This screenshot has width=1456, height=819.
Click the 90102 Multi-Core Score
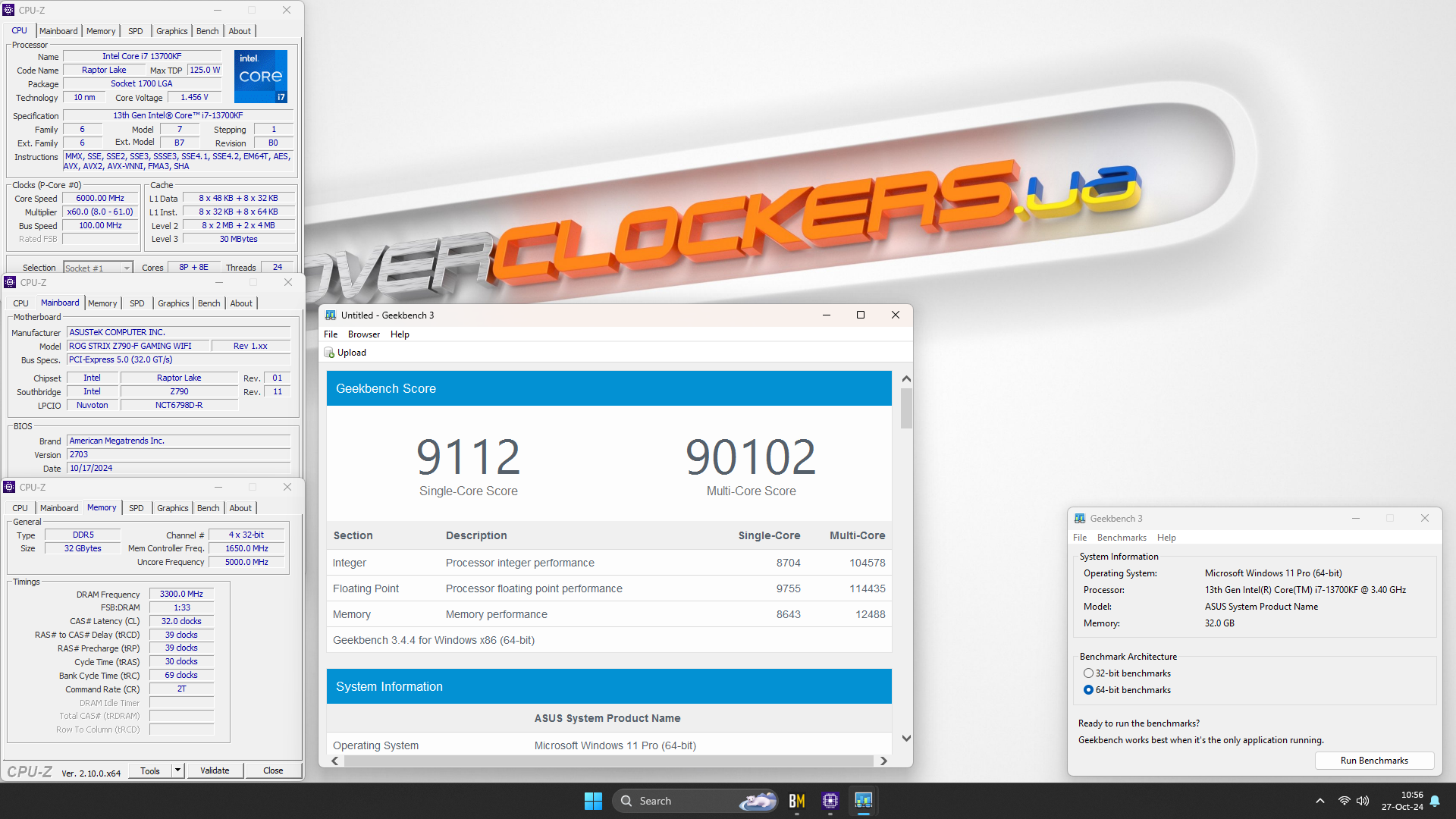[751, 457]
